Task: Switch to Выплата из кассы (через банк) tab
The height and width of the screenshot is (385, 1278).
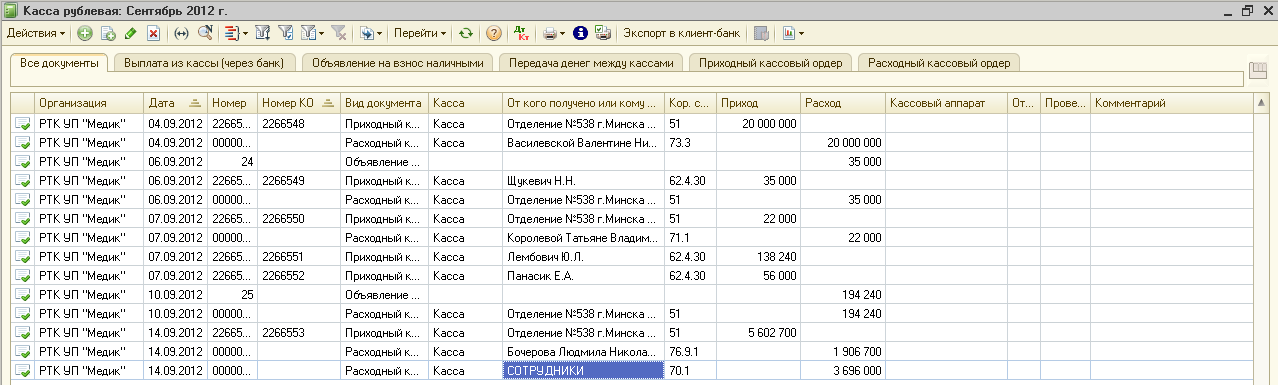Action: click(x=204, y=62)
